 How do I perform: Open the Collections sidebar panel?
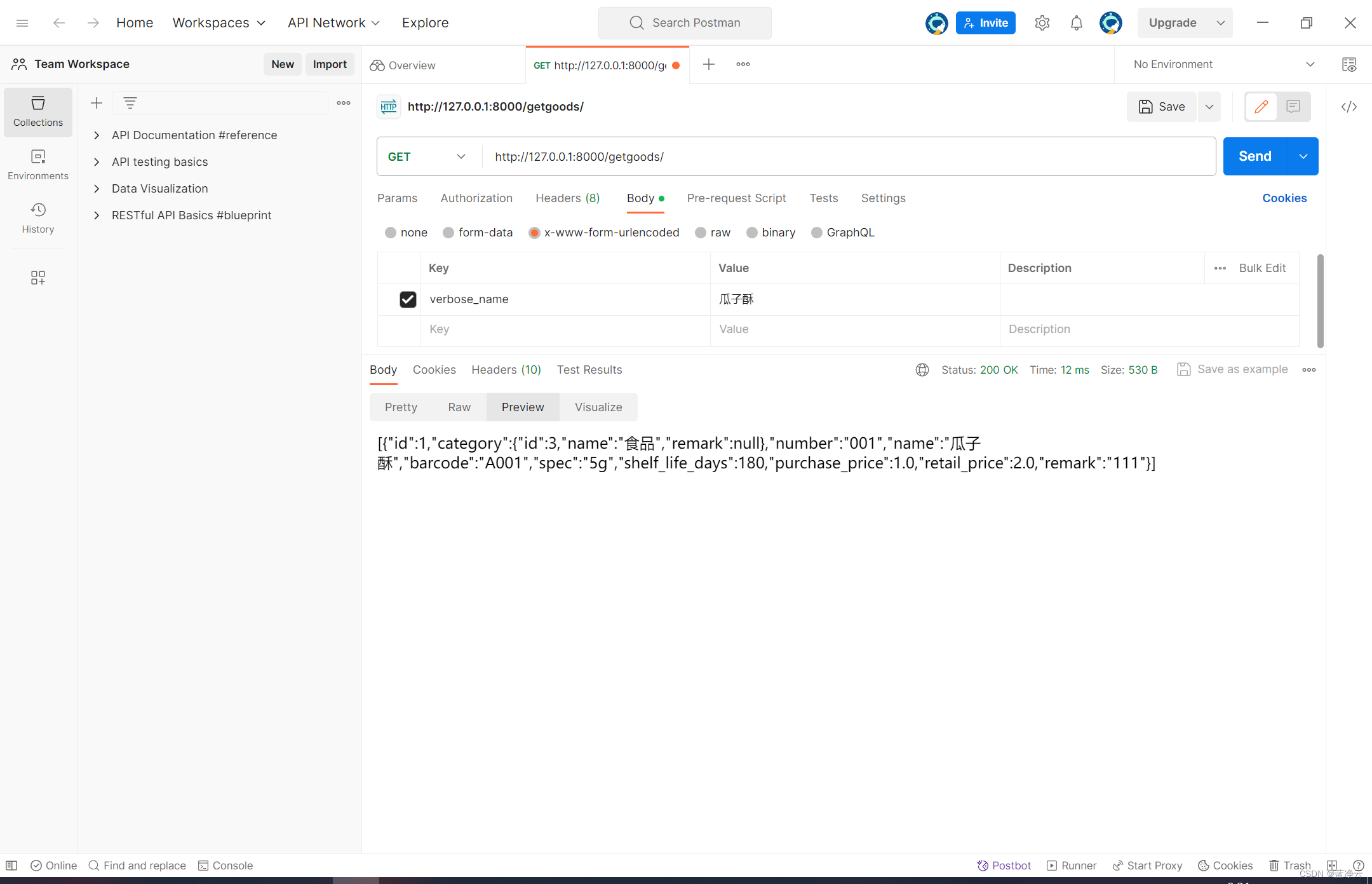coord(38,111)
